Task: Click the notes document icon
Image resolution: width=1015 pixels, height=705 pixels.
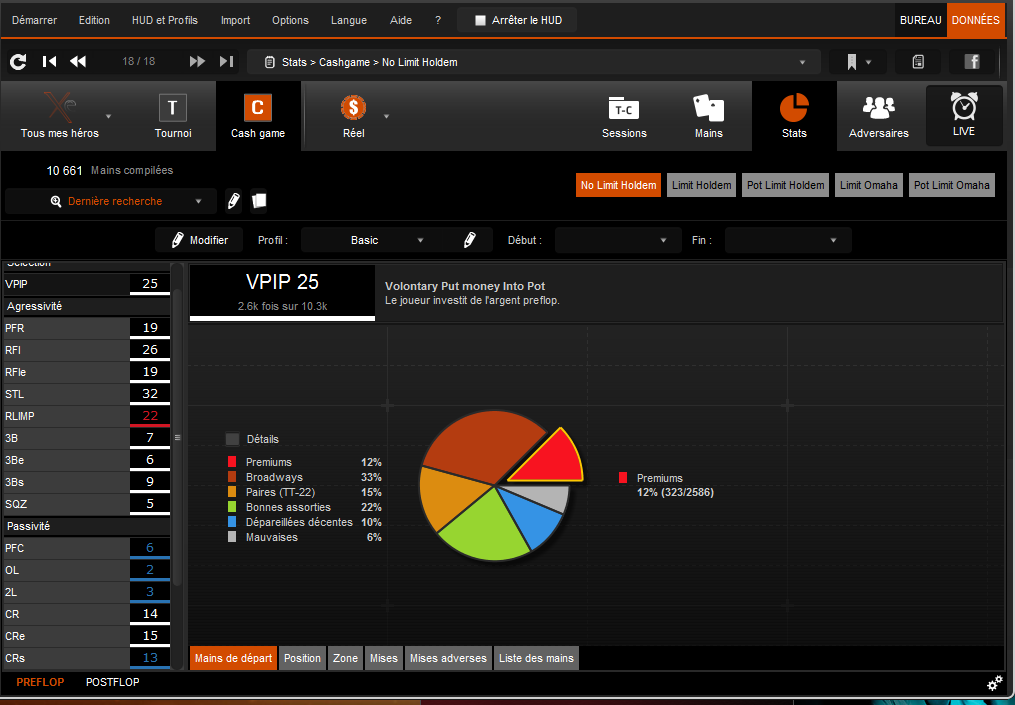Action: pos(918,62)
